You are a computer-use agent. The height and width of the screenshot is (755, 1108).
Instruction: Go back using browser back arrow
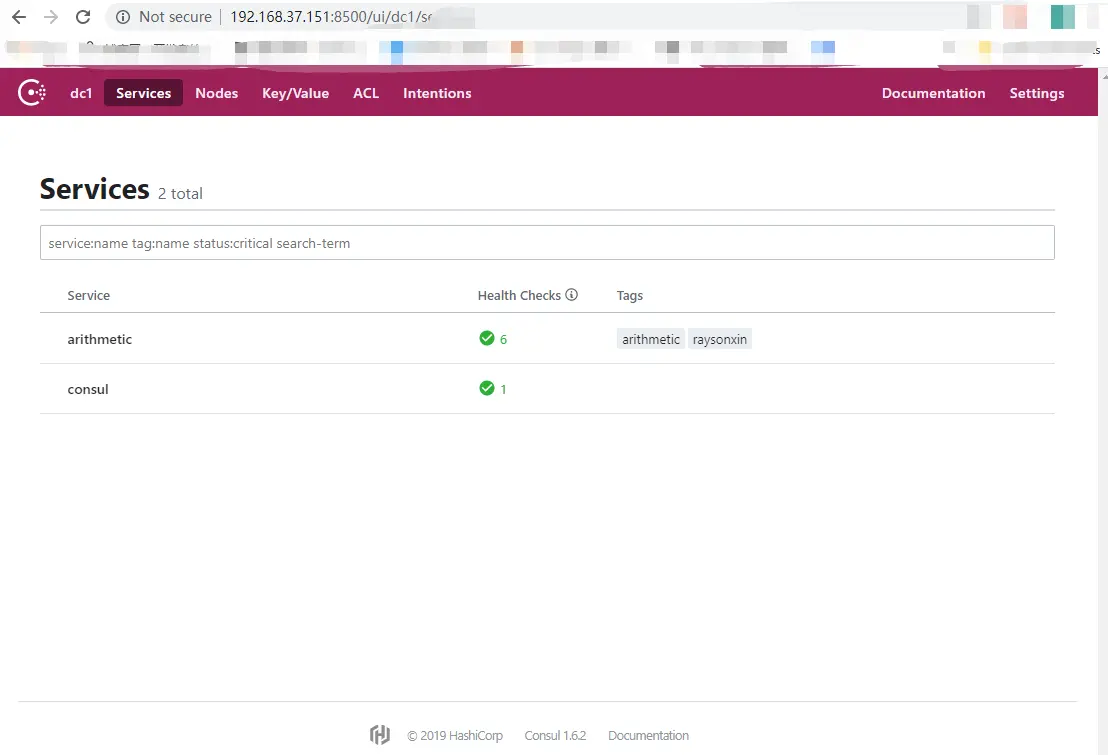coord(19,17)
